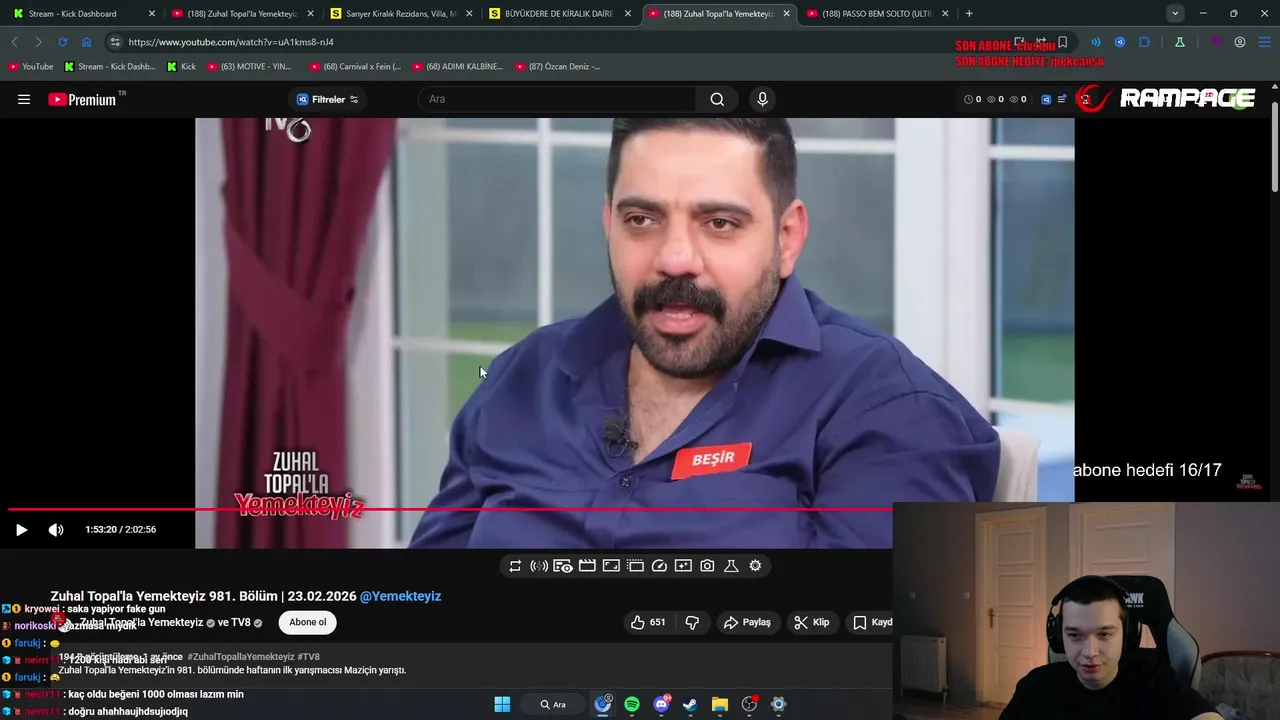Screen dimensions: 1280x720
Task: Create a clip with Klip button
Action: tap(811, 622)
